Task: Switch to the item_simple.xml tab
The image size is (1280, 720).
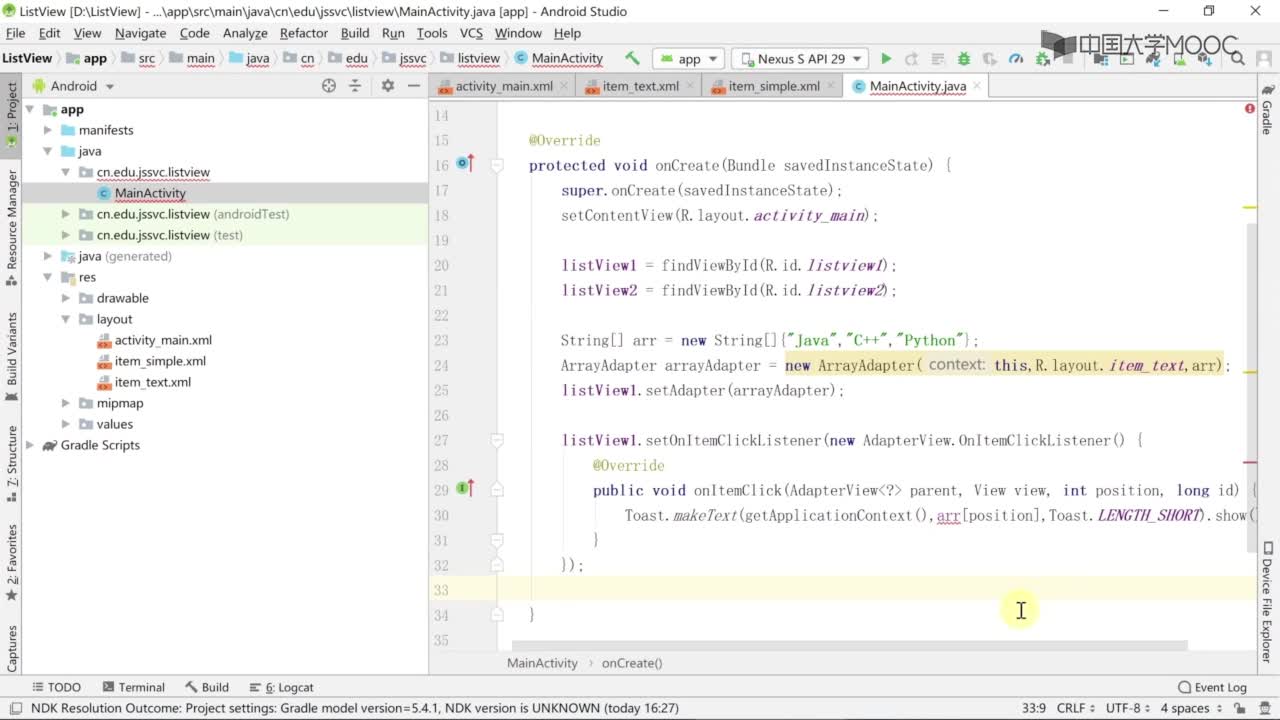Action: click(x=774, y=86)
